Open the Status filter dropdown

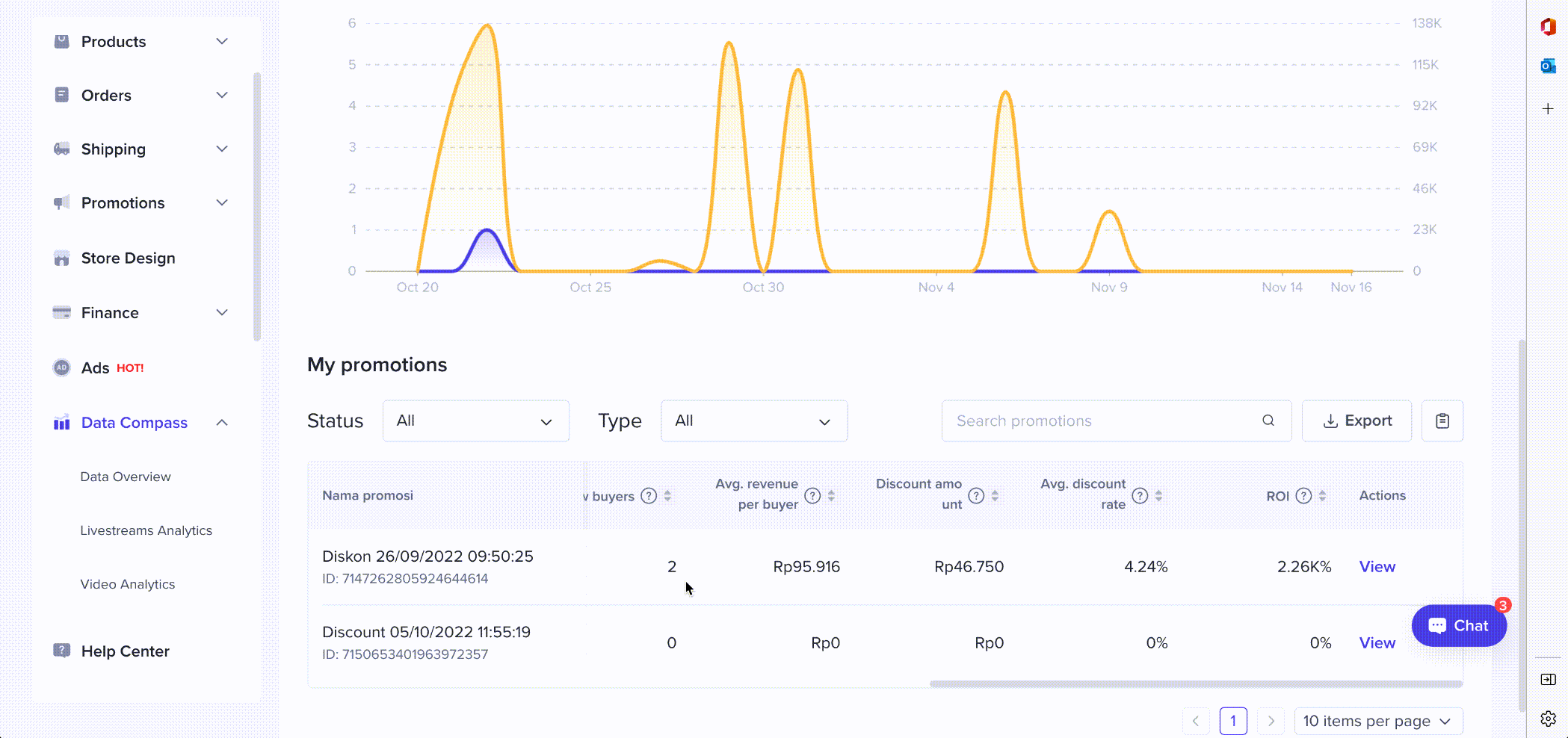pos(475,421)
